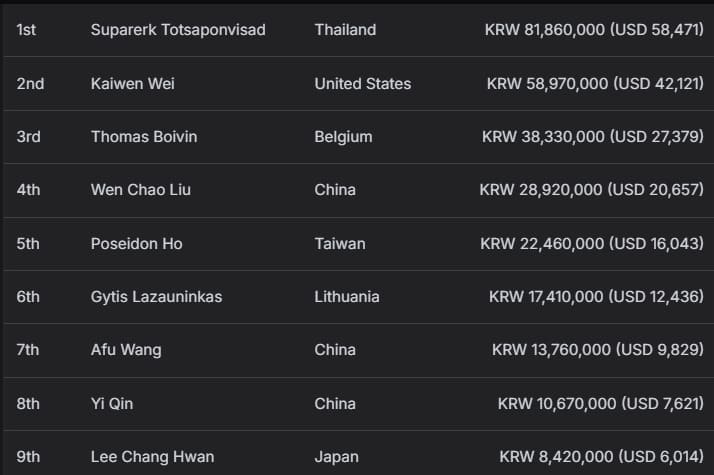Click the 1st place rank cell
This screenshot has width=714, height=475.
click(x=26, y=30)
